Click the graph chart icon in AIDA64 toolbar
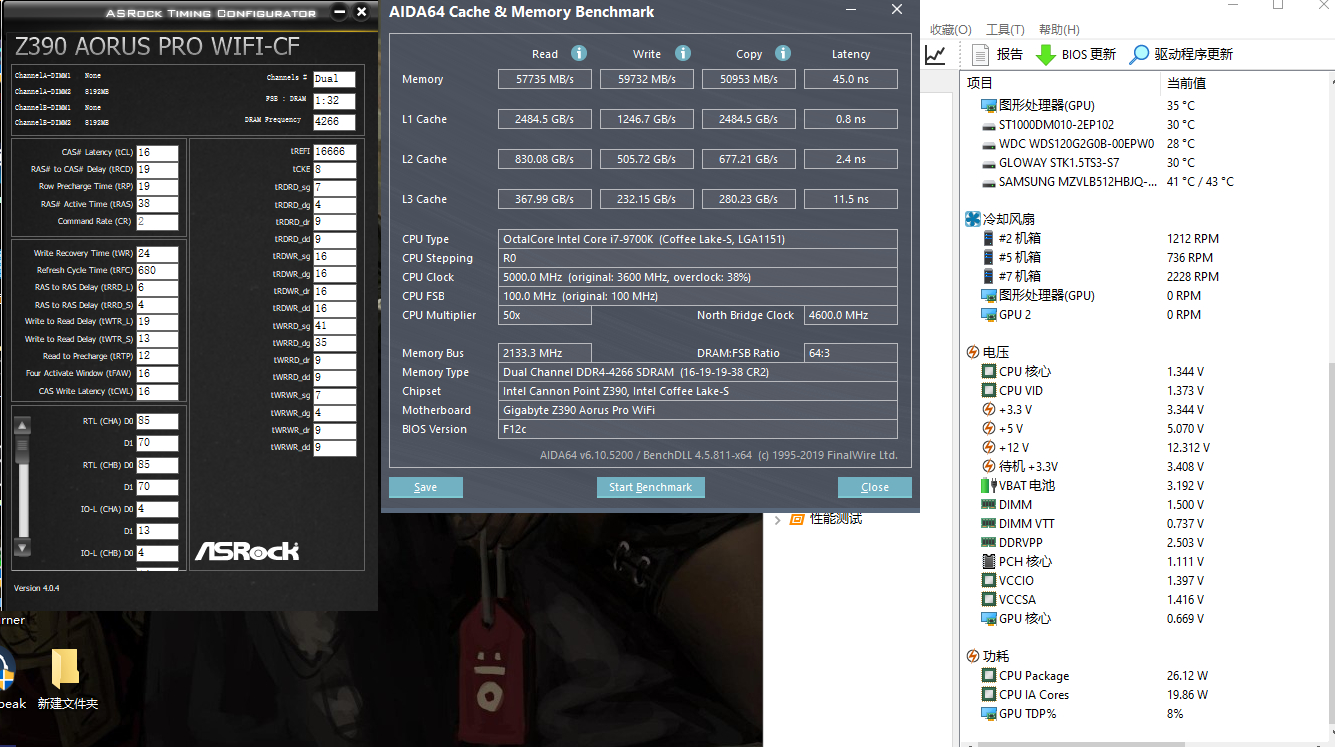1335x747 pixels. click(x=935, y=54)
